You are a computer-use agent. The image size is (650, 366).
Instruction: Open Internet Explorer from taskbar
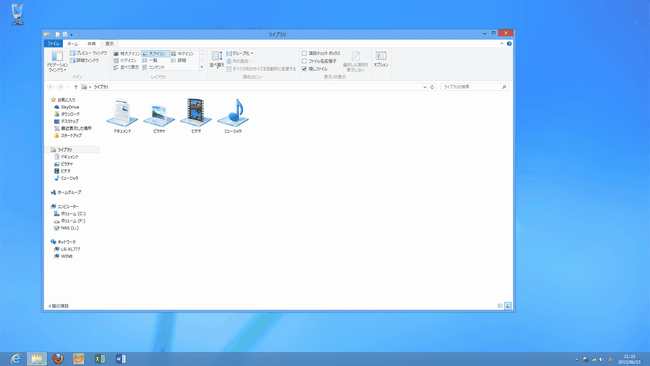tap(16, 359)
